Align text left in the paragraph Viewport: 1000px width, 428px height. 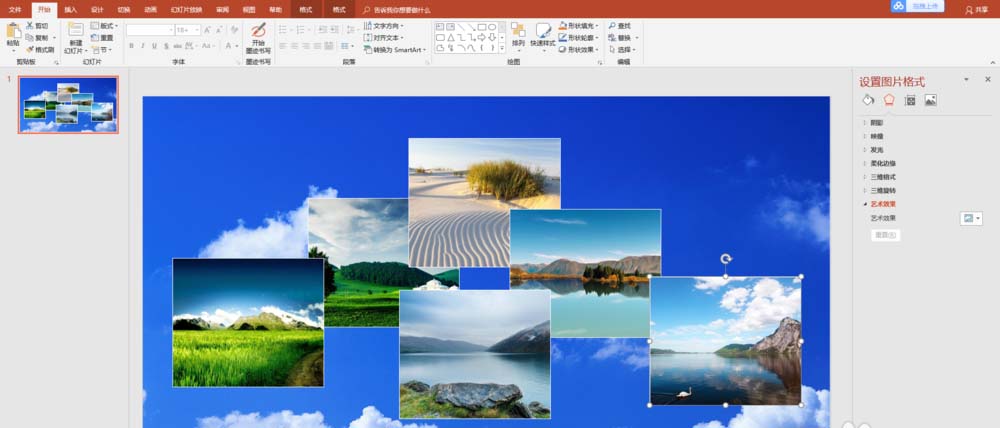pos(283,46)
